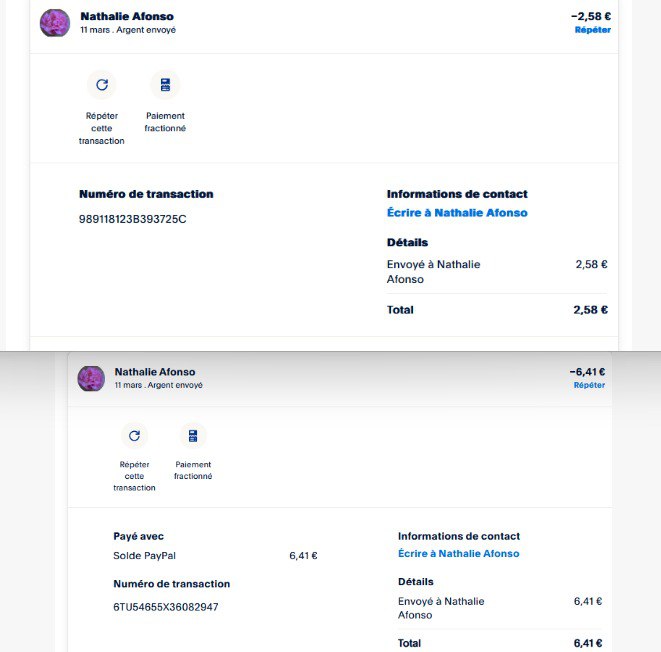Click Écrire à Nathalie Afonso in the 2,58 € transaction

click(x=457, y=213)
